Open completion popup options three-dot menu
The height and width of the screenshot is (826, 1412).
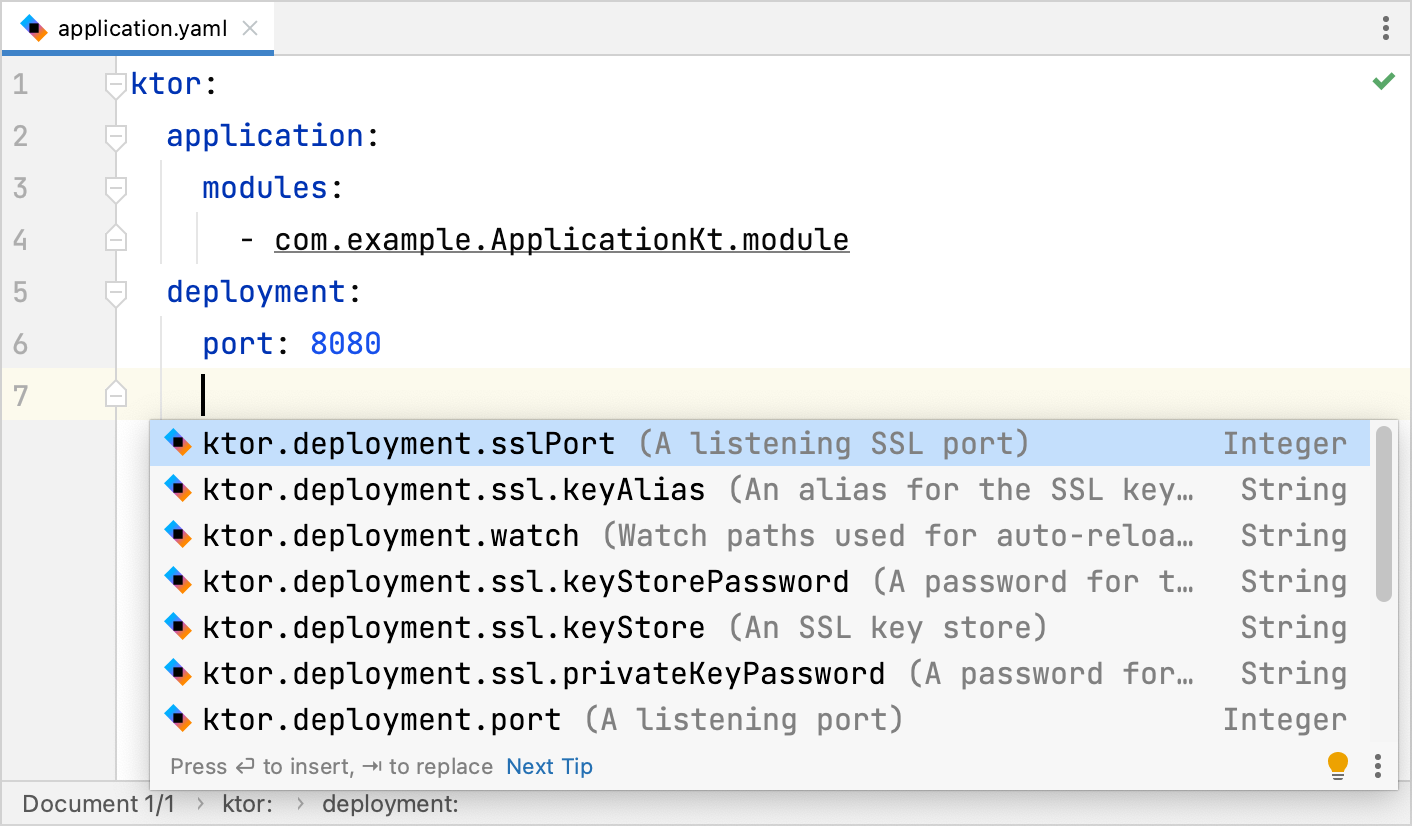point(1377,766)
